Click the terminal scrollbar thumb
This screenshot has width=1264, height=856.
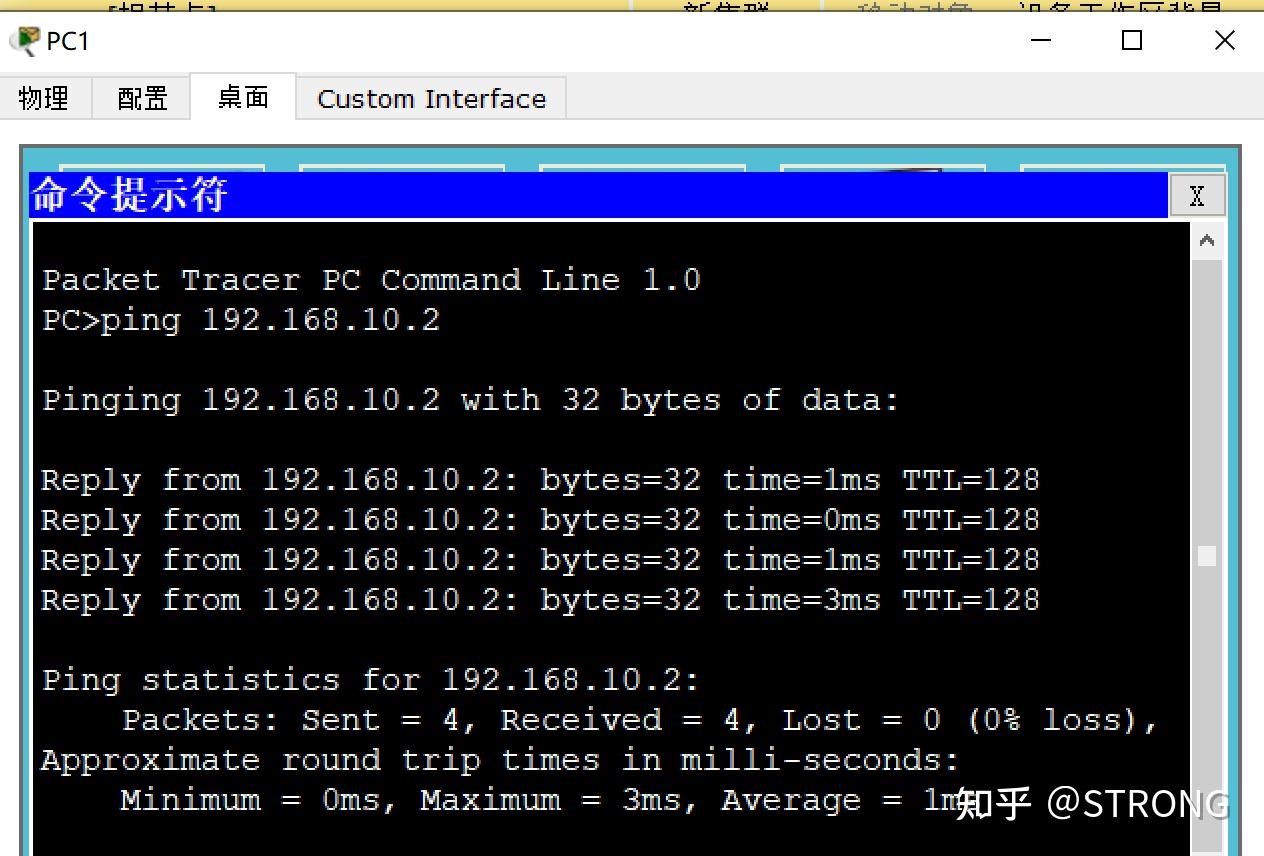click(1207, 556)
